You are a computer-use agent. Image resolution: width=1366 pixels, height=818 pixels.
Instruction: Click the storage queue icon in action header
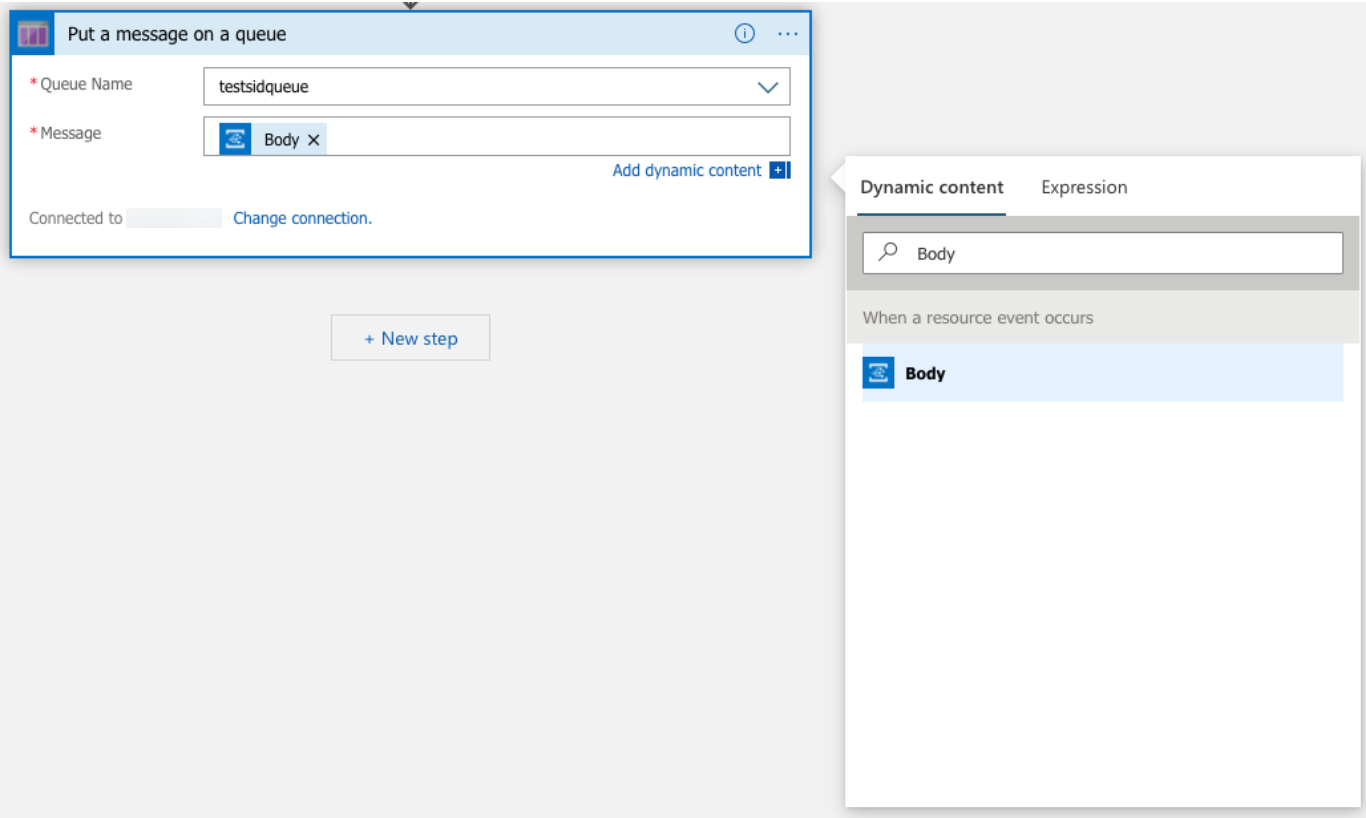tap(33, 34)
